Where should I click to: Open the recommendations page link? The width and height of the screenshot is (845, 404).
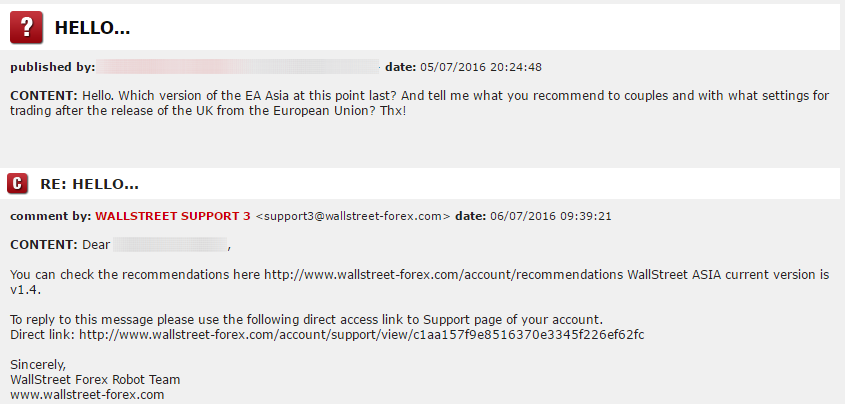tap(444, 275)
